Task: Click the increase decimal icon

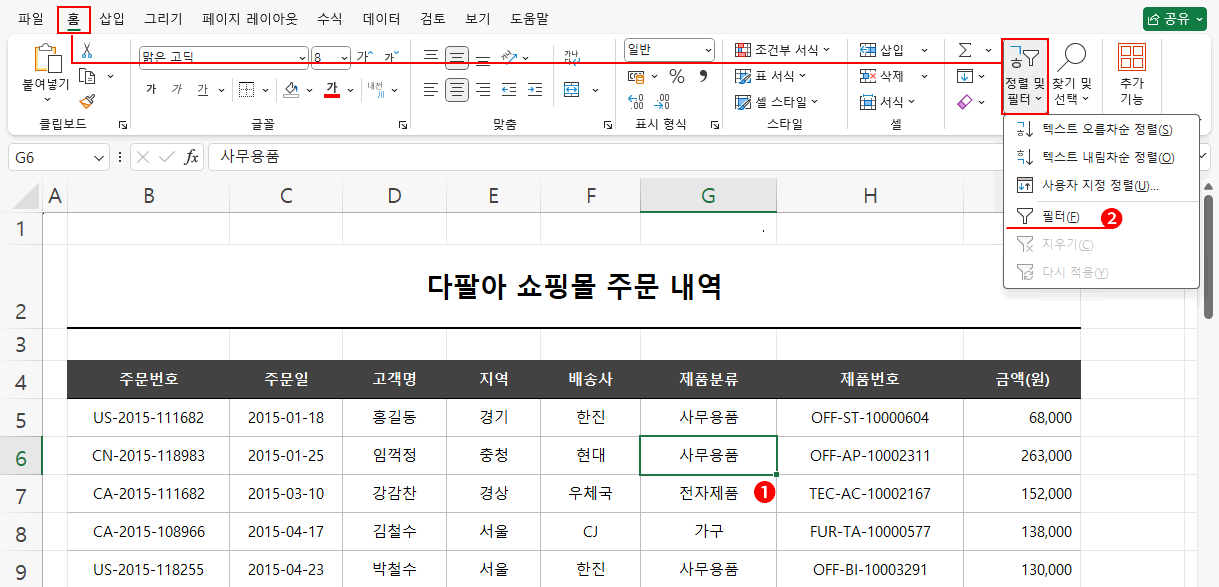Action: click(636, 101)
